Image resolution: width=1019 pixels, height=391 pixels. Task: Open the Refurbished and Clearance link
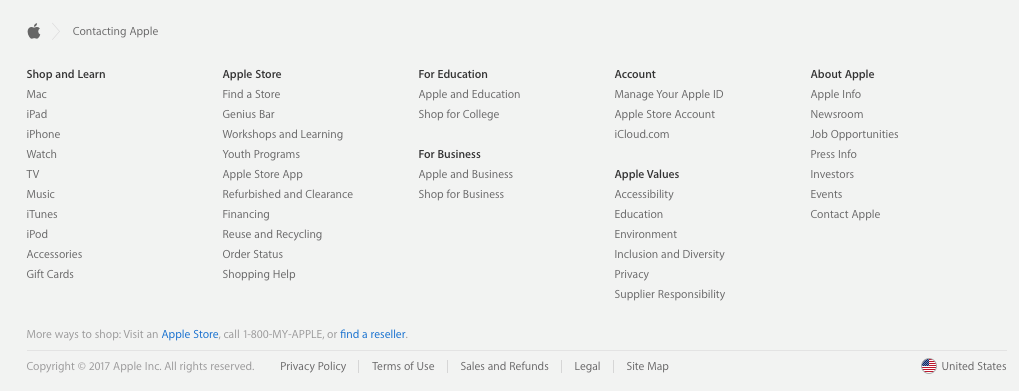click(x=287, y=194)
